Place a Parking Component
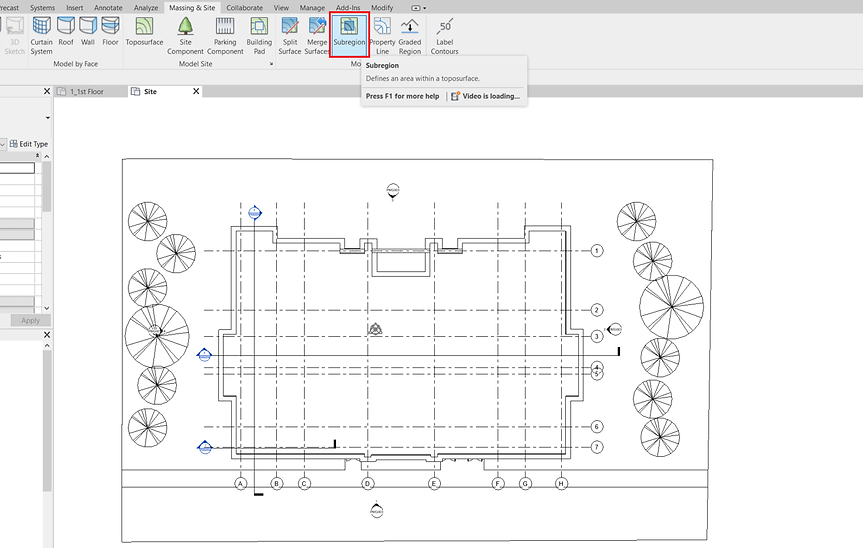 pos(225,35)
